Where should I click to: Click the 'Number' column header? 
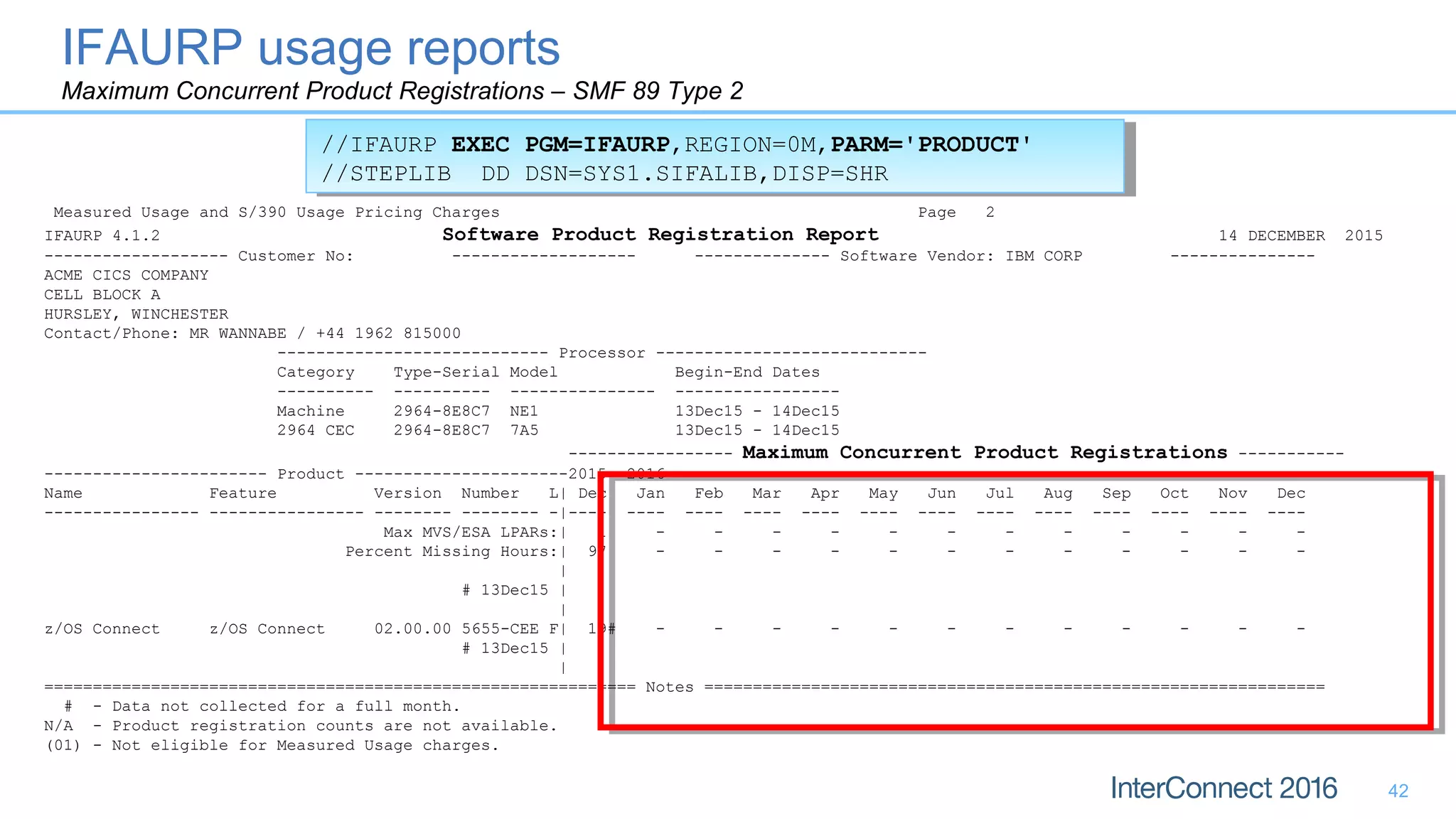coord(490,493)
